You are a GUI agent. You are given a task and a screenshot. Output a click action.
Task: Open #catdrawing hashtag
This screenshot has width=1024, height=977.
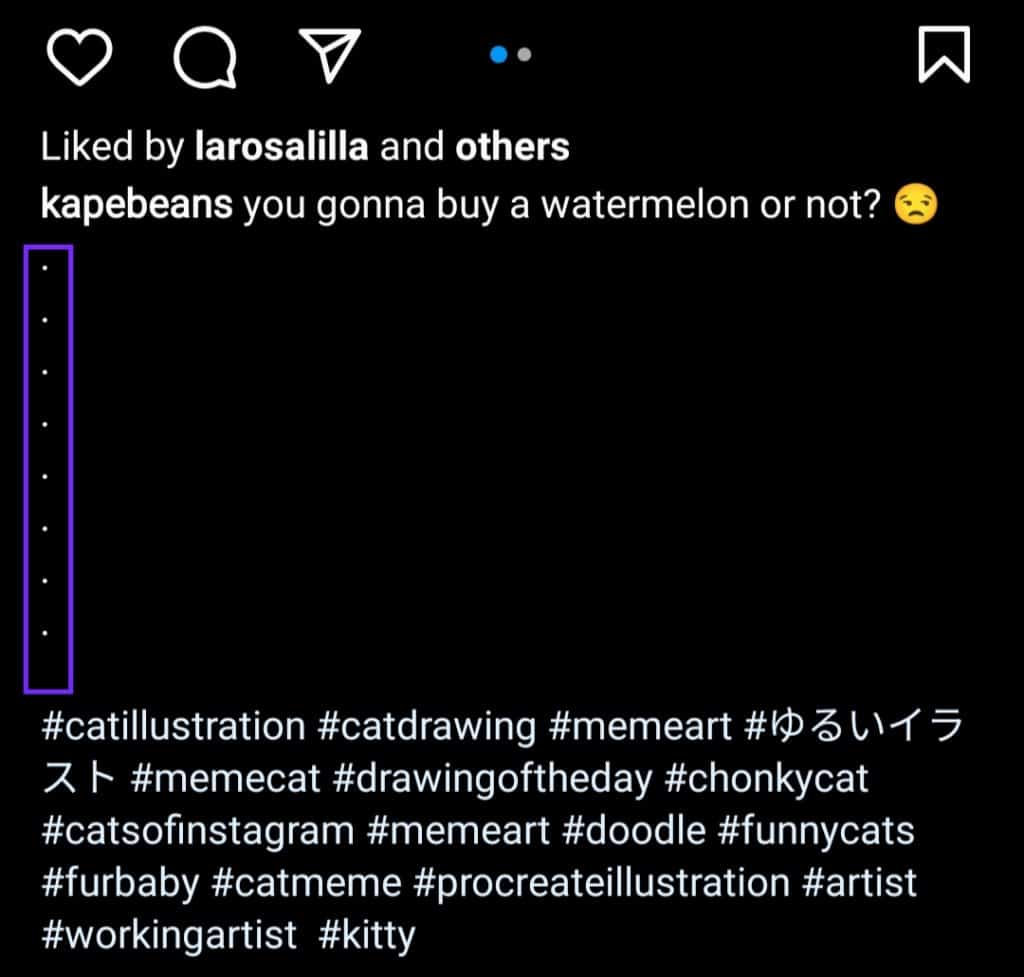pos(427,726)
